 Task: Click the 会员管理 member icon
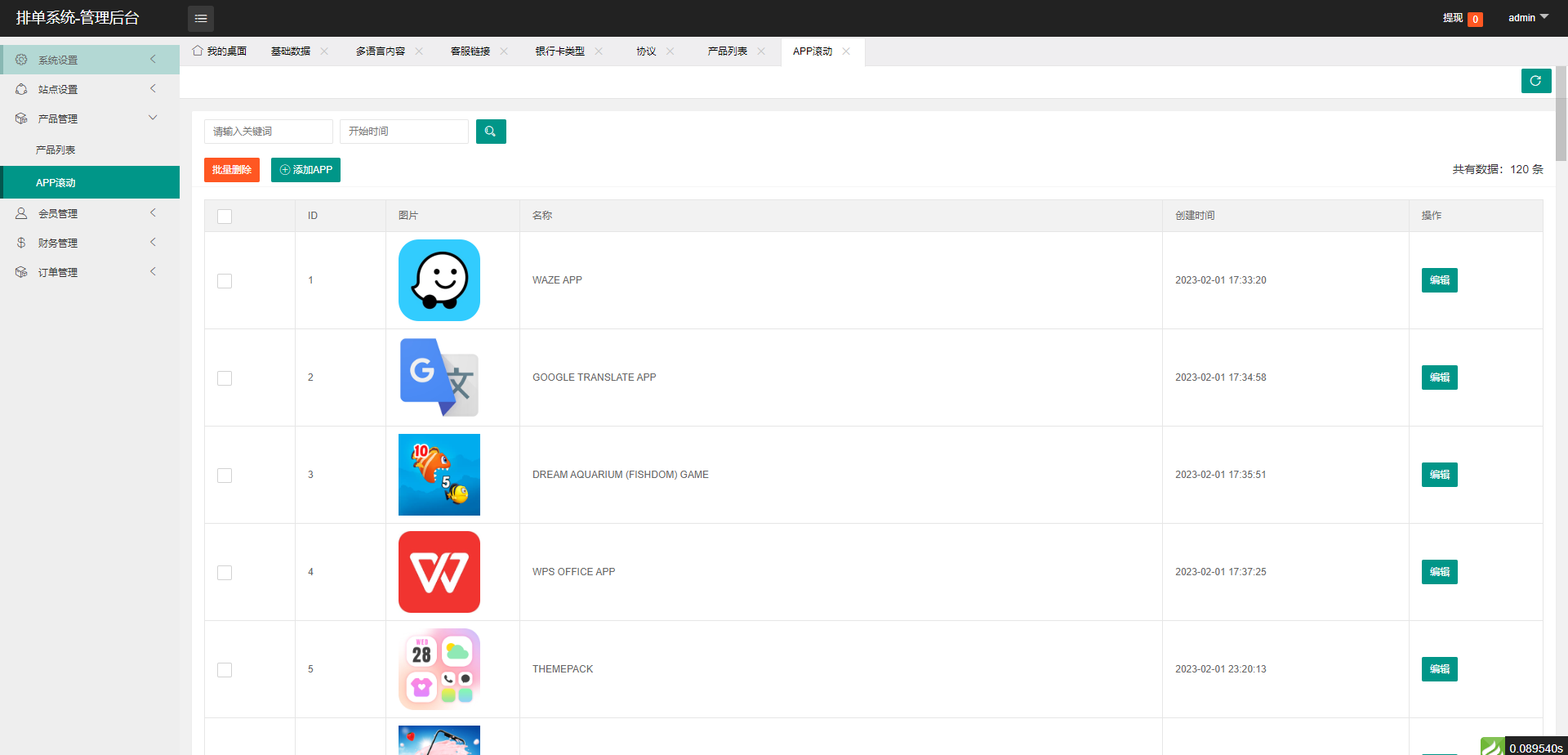click(21, 212)
